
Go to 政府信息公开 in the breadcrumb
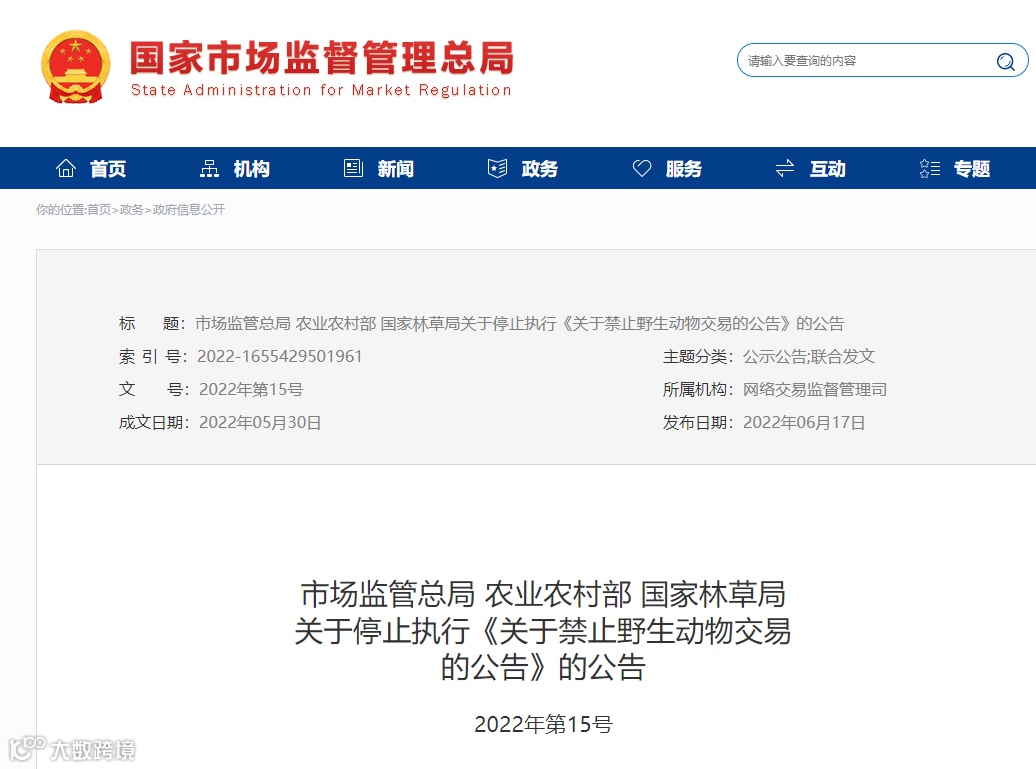[x=189, y=209]
